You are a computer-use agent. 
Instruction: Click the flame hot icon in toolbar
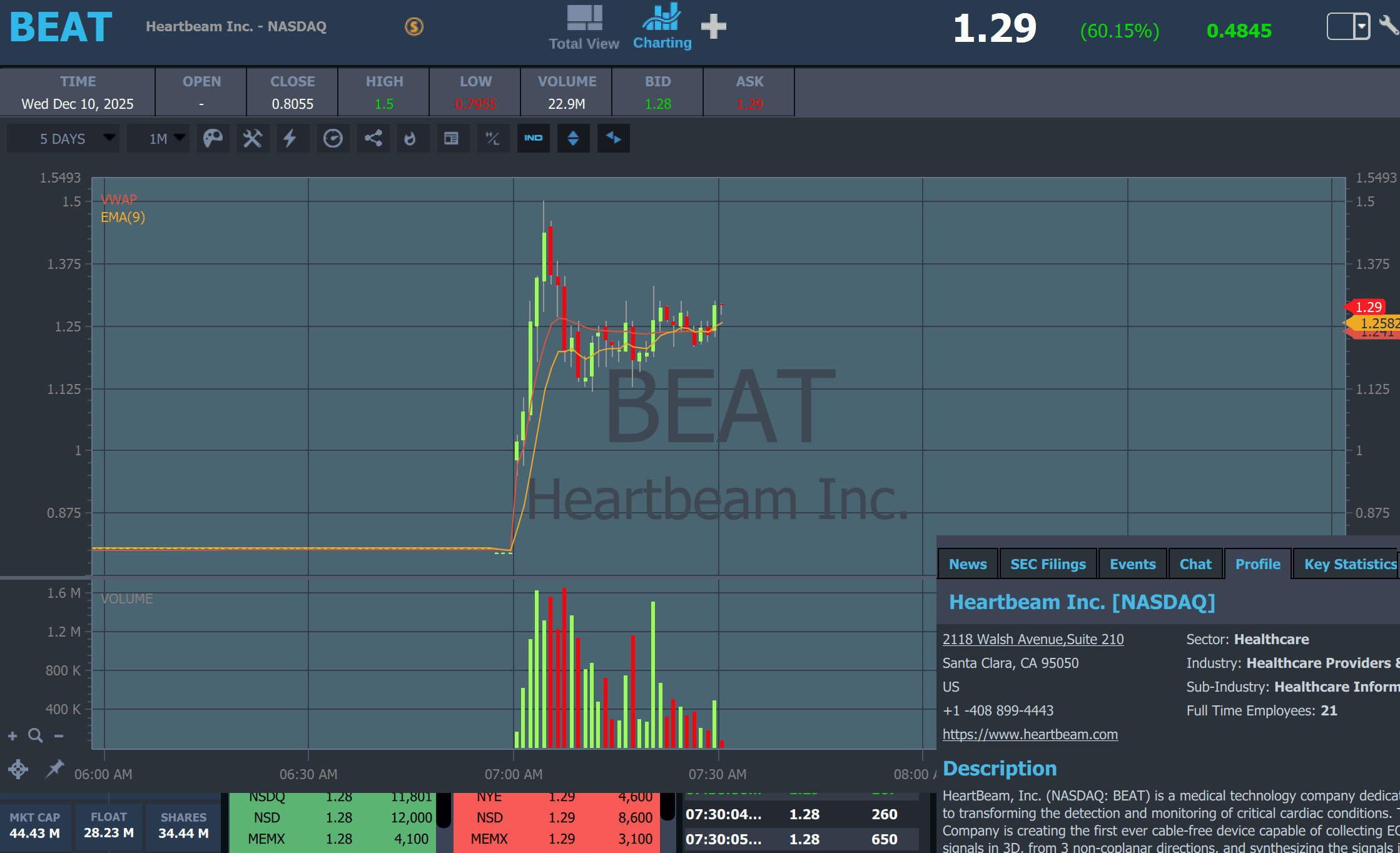tap(410, 138)
